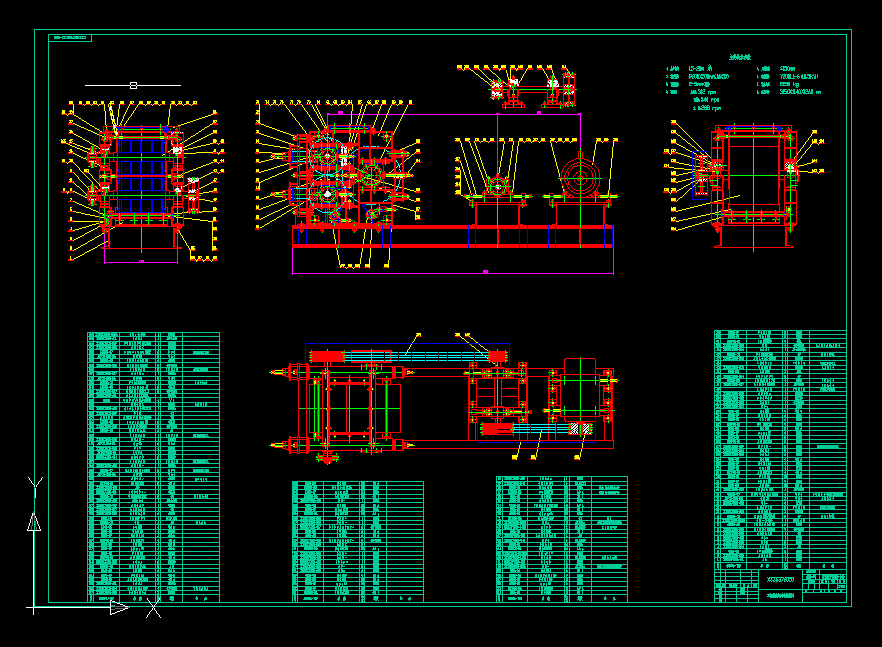Click the drawing title text in the title block
This screenshot has width=882, height=647.
[780, 578]
